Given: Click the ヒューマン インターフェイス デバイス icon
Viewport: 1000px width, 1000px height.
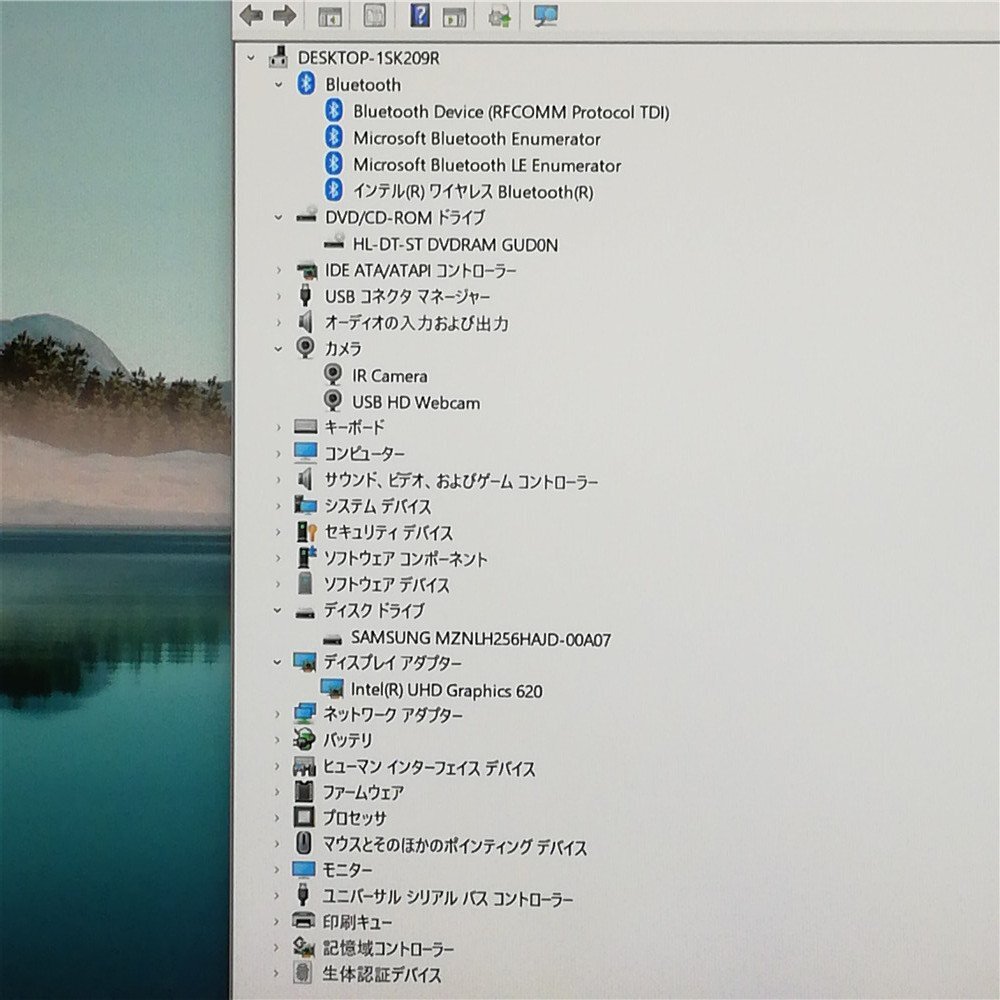Looking at the screenshot, I should tap(304, 767).
